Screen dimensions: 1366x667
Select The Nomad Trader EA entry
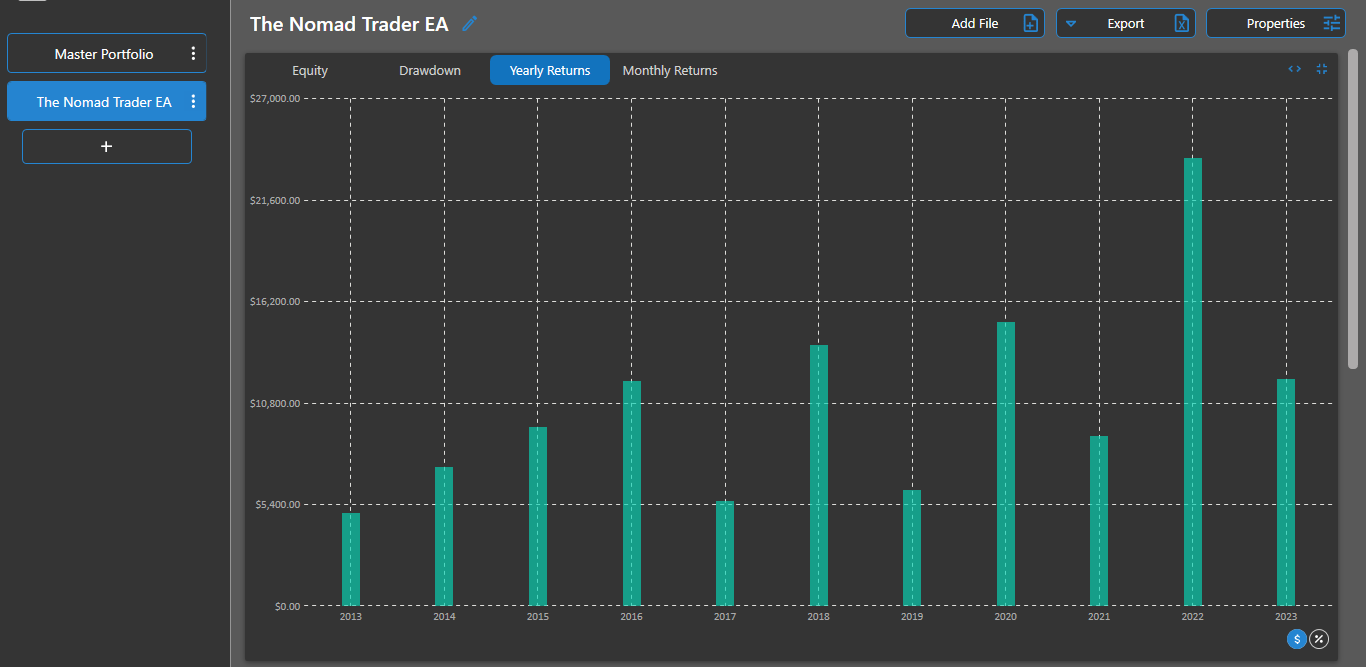(x=100, y=101)
